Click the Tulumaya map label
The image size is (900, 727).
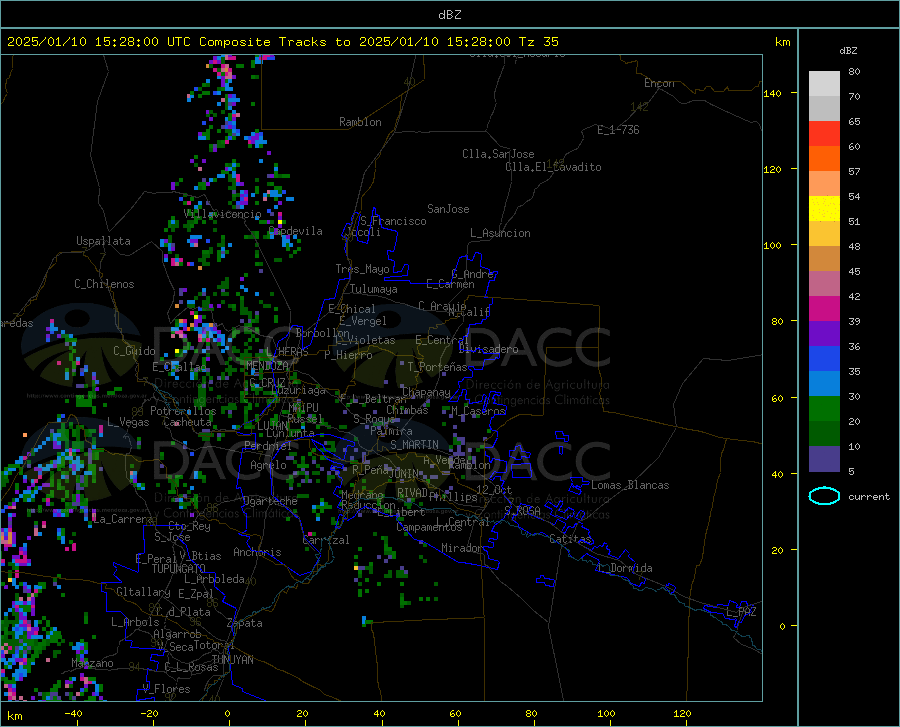[374, 289]
